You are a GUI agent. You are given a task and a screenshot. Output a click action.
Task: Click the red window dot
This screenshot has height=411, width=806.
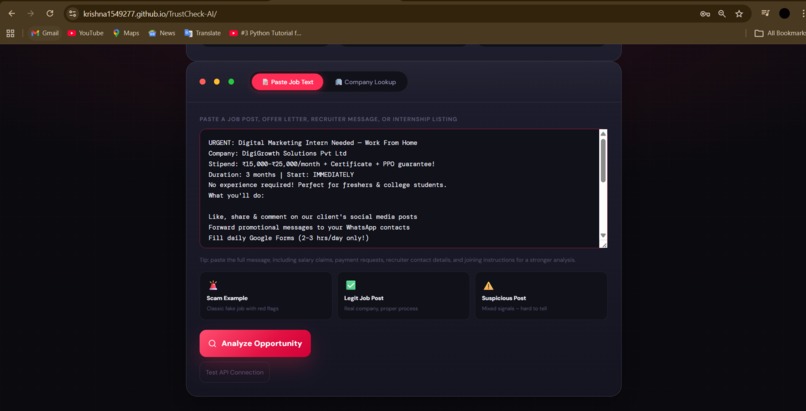pos(203,82)
